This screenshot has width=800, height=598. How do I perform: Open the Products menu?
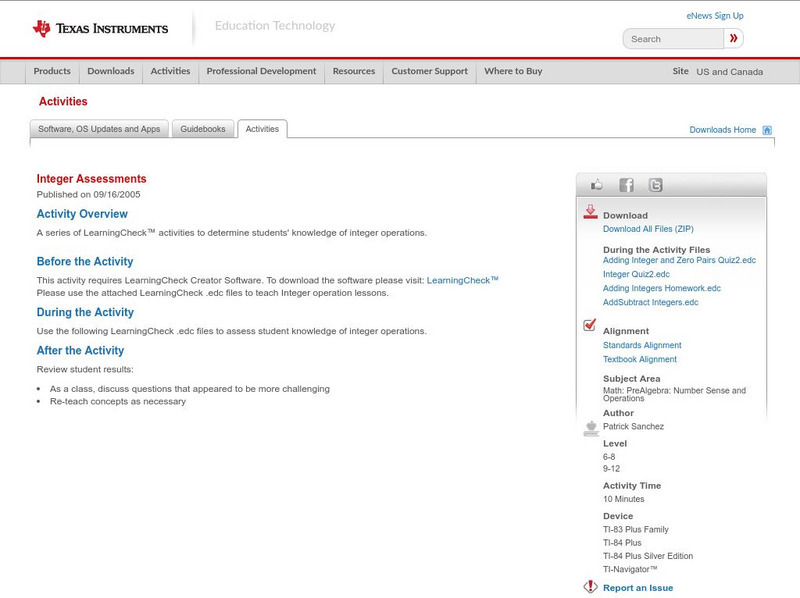52,71
